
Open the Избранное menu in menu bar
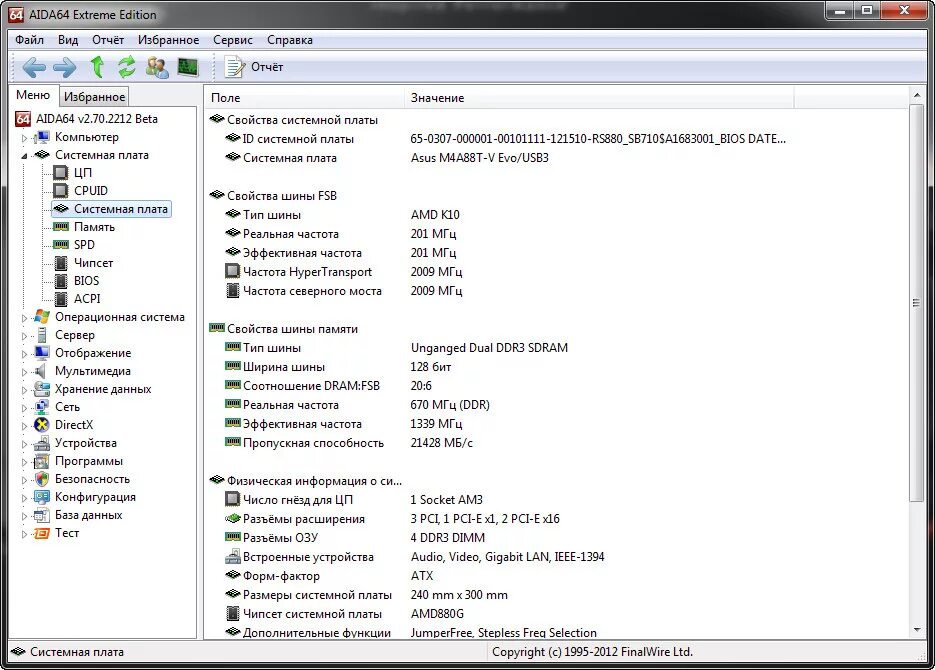pyautogui.click(x=169, y=40)
